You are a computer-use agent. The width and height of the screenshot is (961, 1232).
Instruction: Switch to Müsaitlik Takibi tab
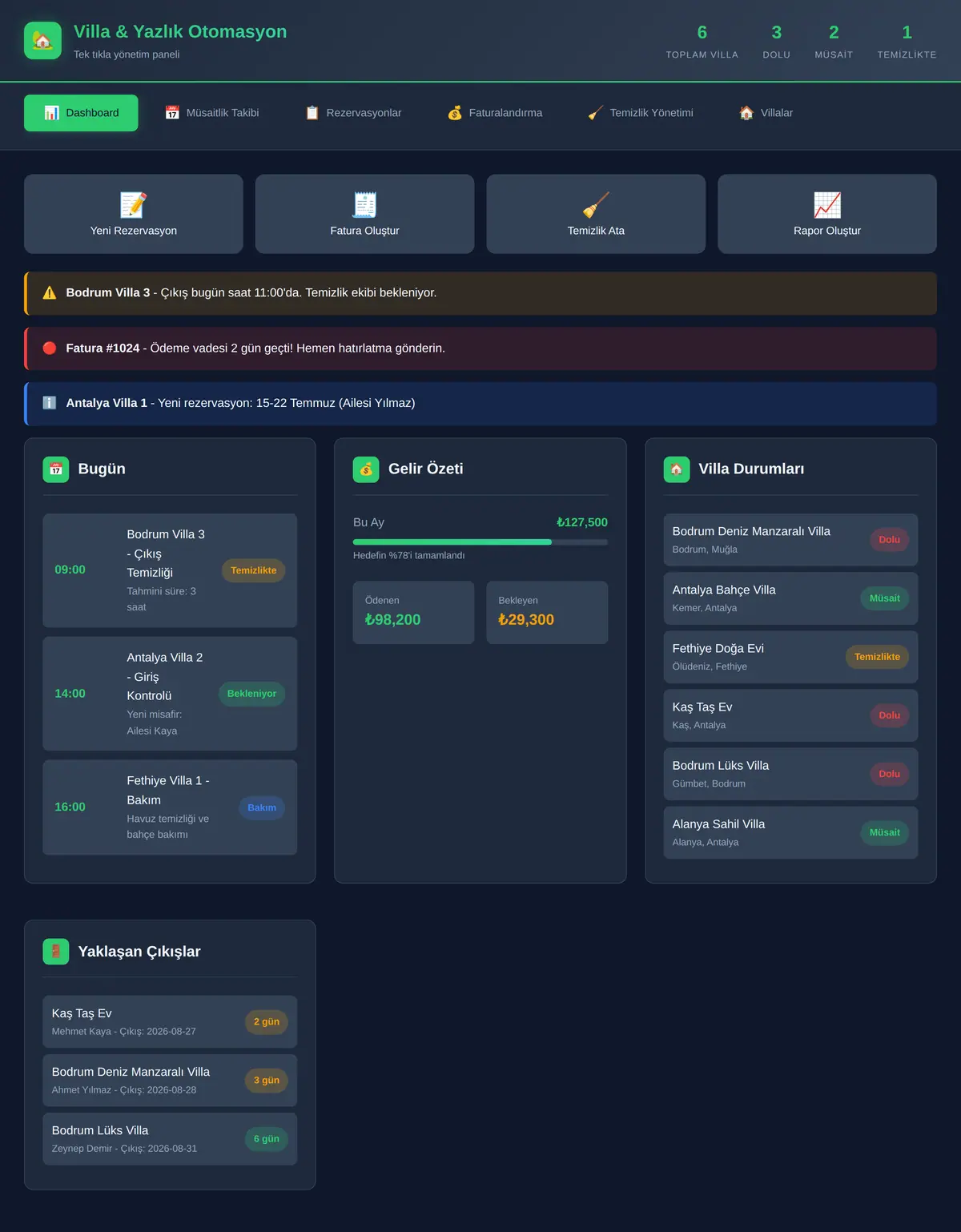(212, 113)
